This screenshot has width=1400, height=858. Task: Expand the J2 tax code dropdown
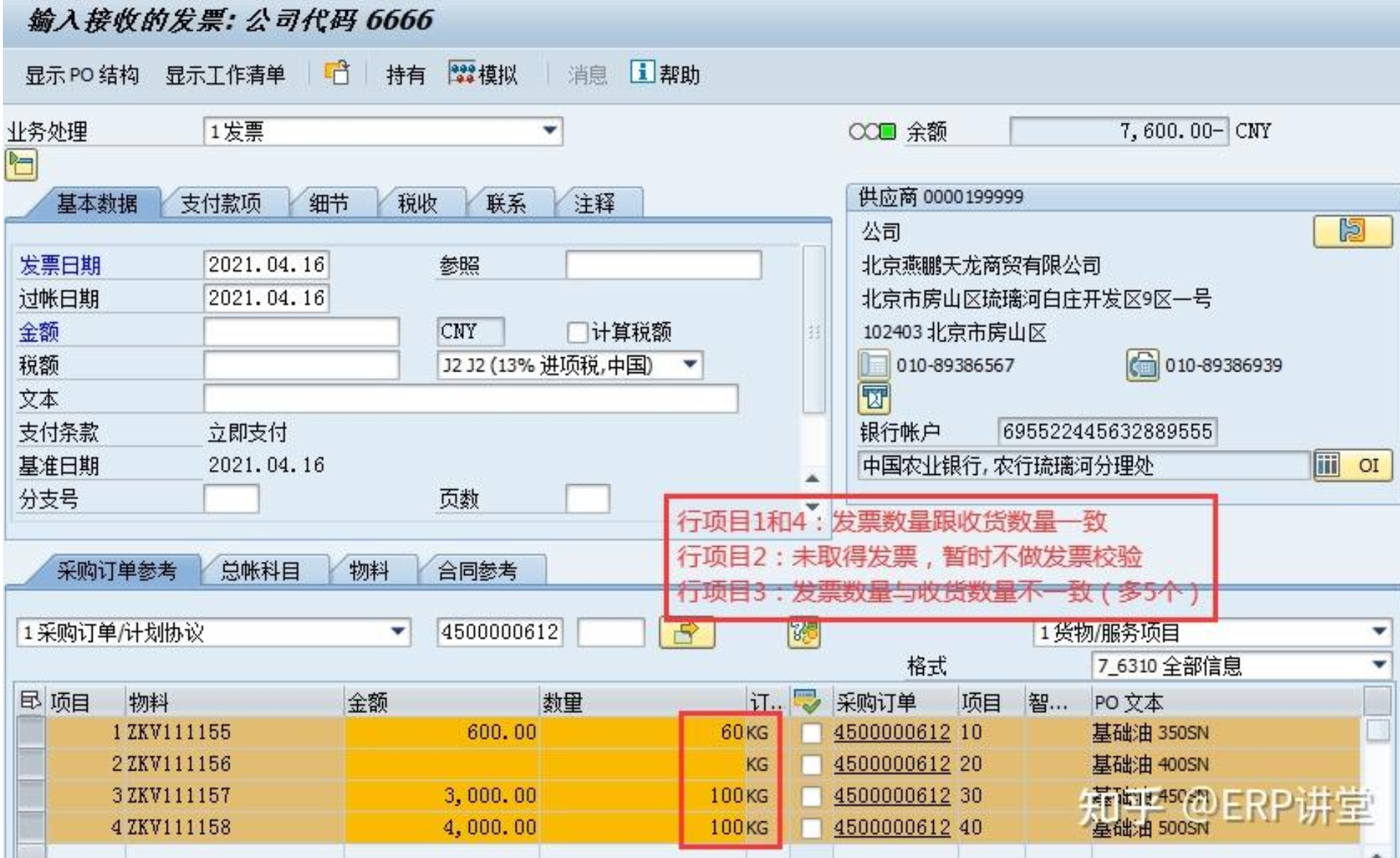point(690,364)
